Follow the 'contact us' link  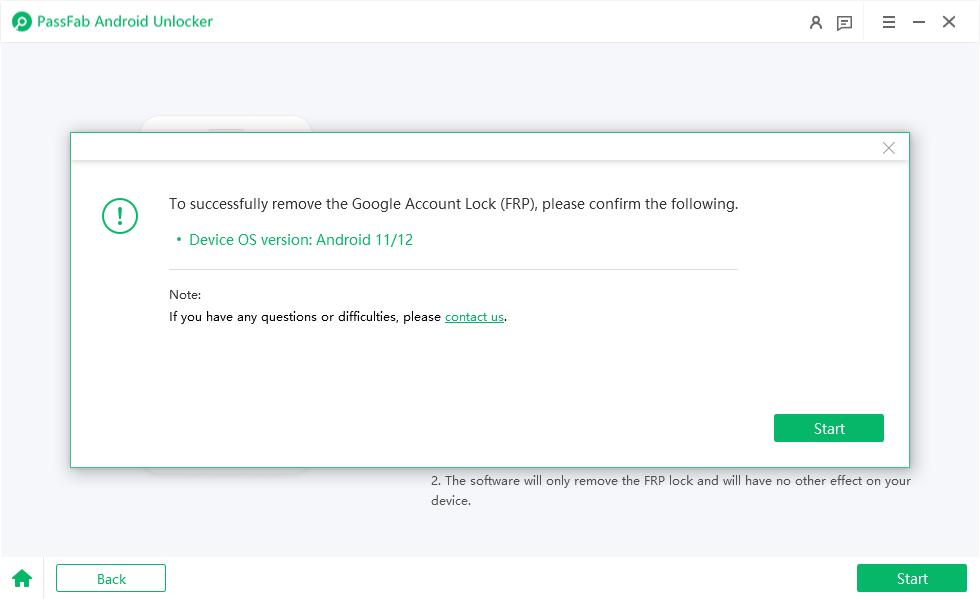coord(474,317)
